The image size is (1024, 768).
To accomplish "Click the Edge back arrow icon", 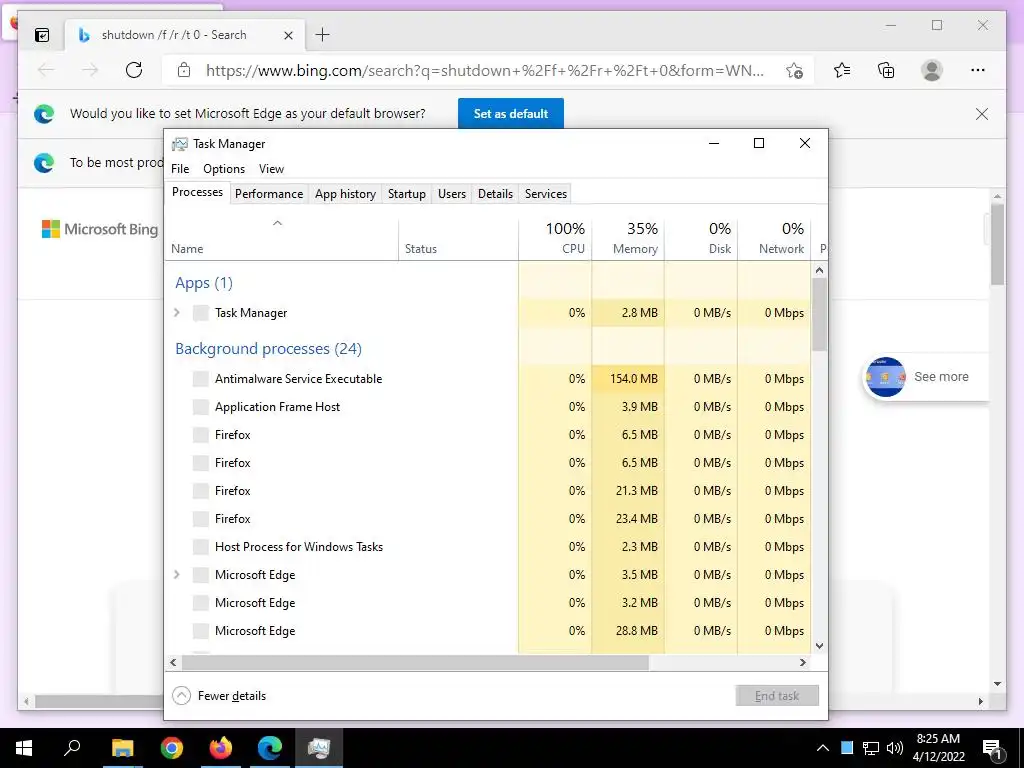I will tap(46, 70).
